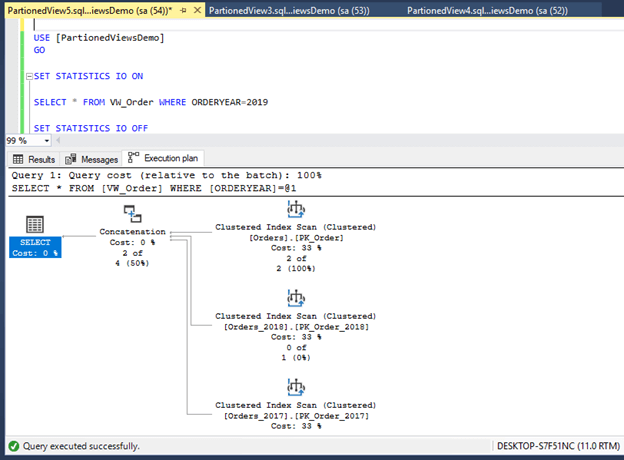Image resolution: width=624 pixels, height=460 pixels.
Task: Click the SELECT * FROM VW_Order query line
Action: pos(150,102)
